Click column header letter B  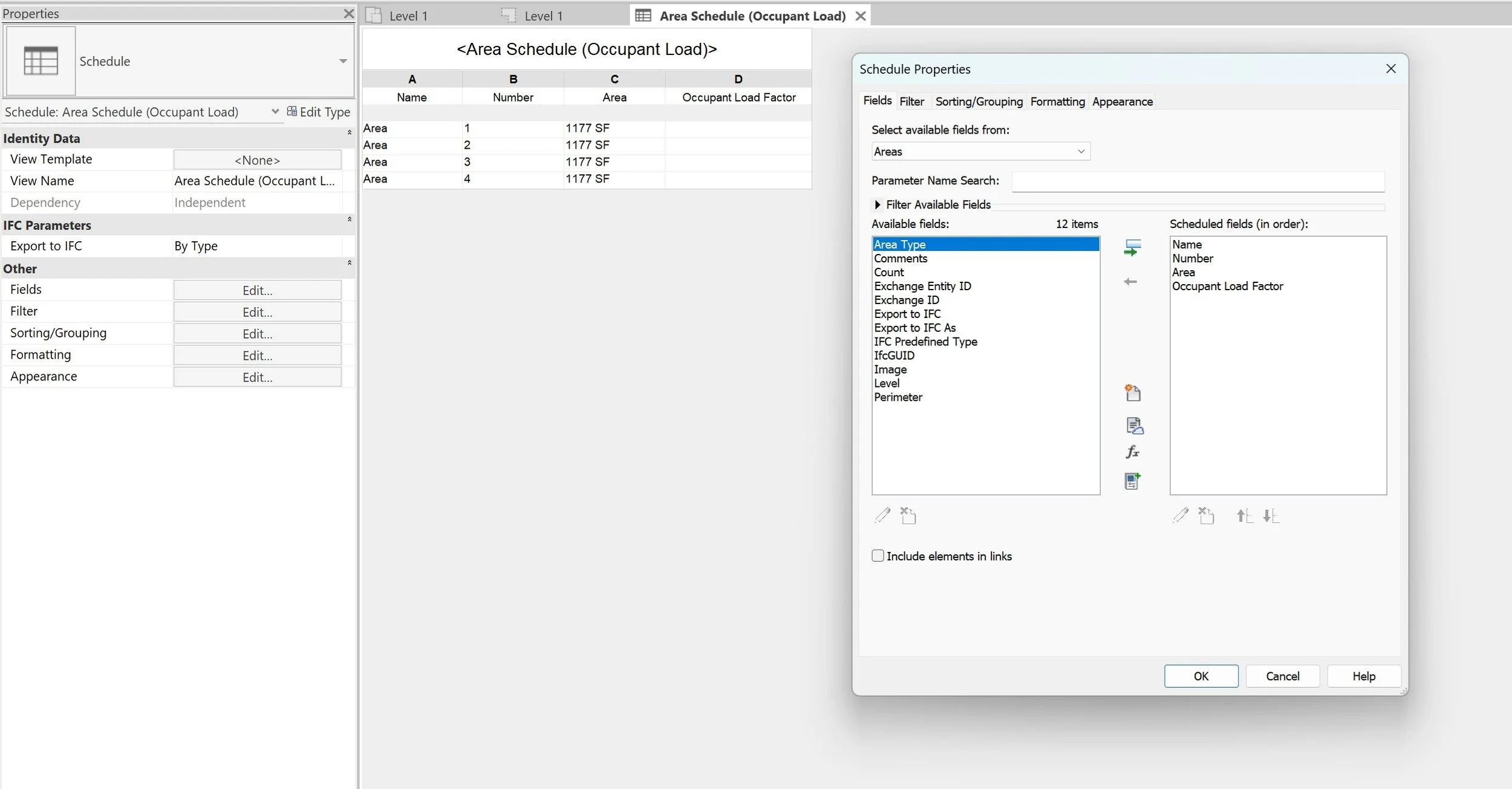coord(513,79)
